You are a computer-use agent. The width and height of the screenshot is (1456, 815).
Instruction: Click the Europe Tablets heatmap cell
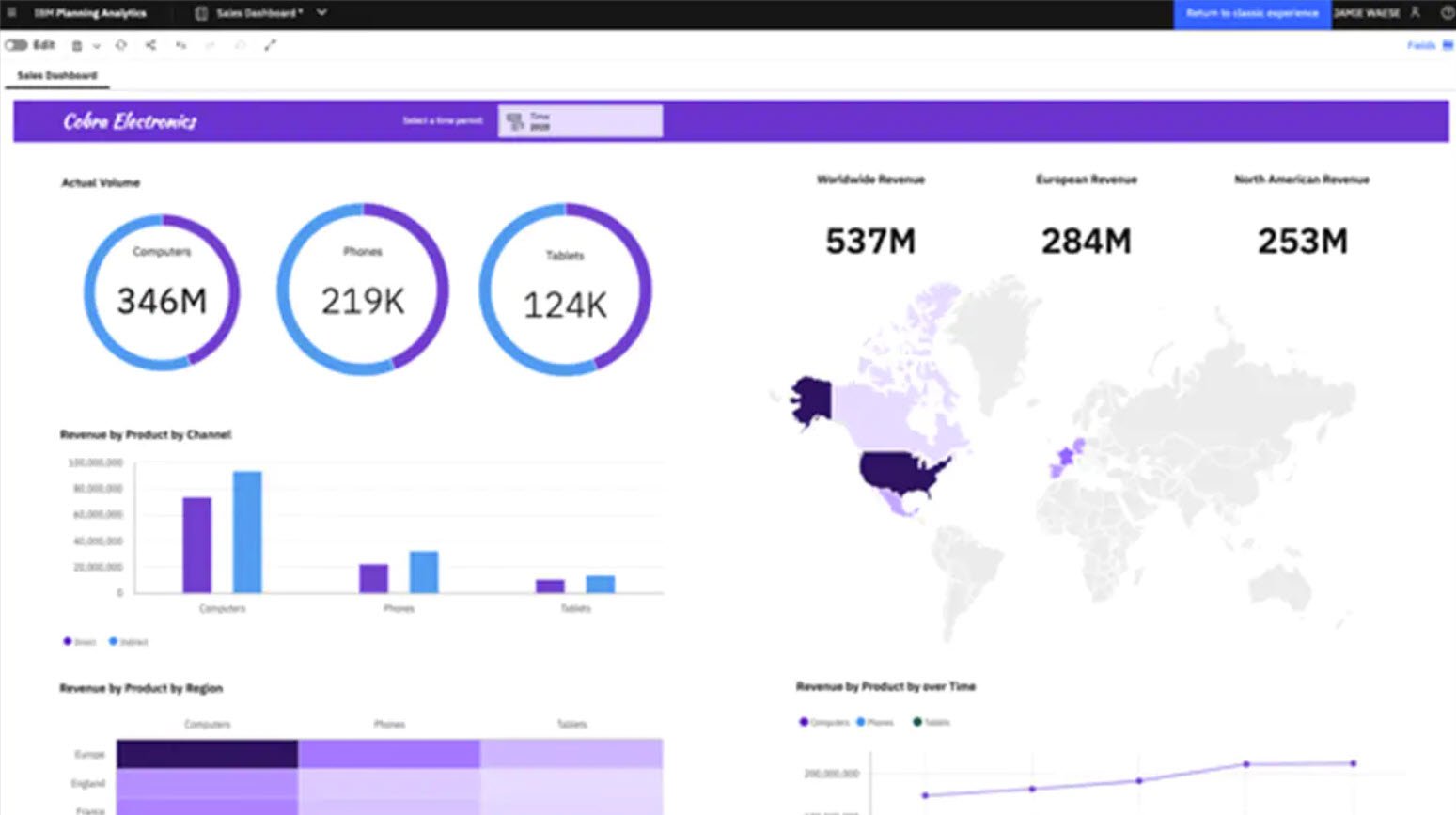coord(571,754)
